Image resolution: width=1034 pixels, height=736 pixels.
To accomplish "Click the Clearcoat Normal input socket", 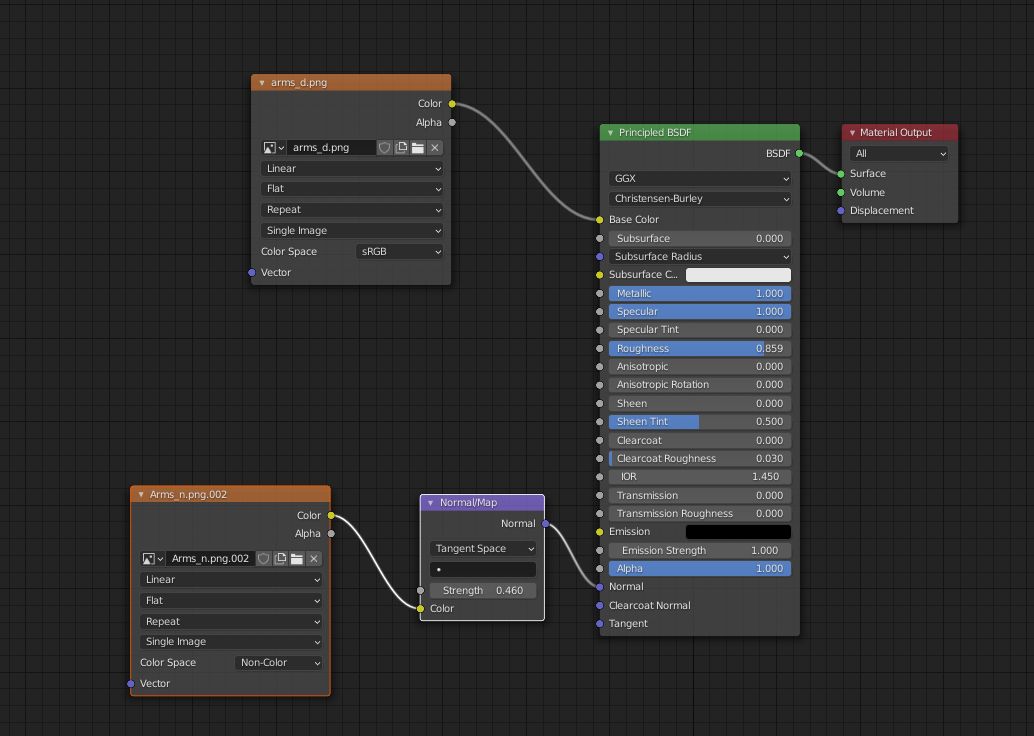I will [599, 605].
